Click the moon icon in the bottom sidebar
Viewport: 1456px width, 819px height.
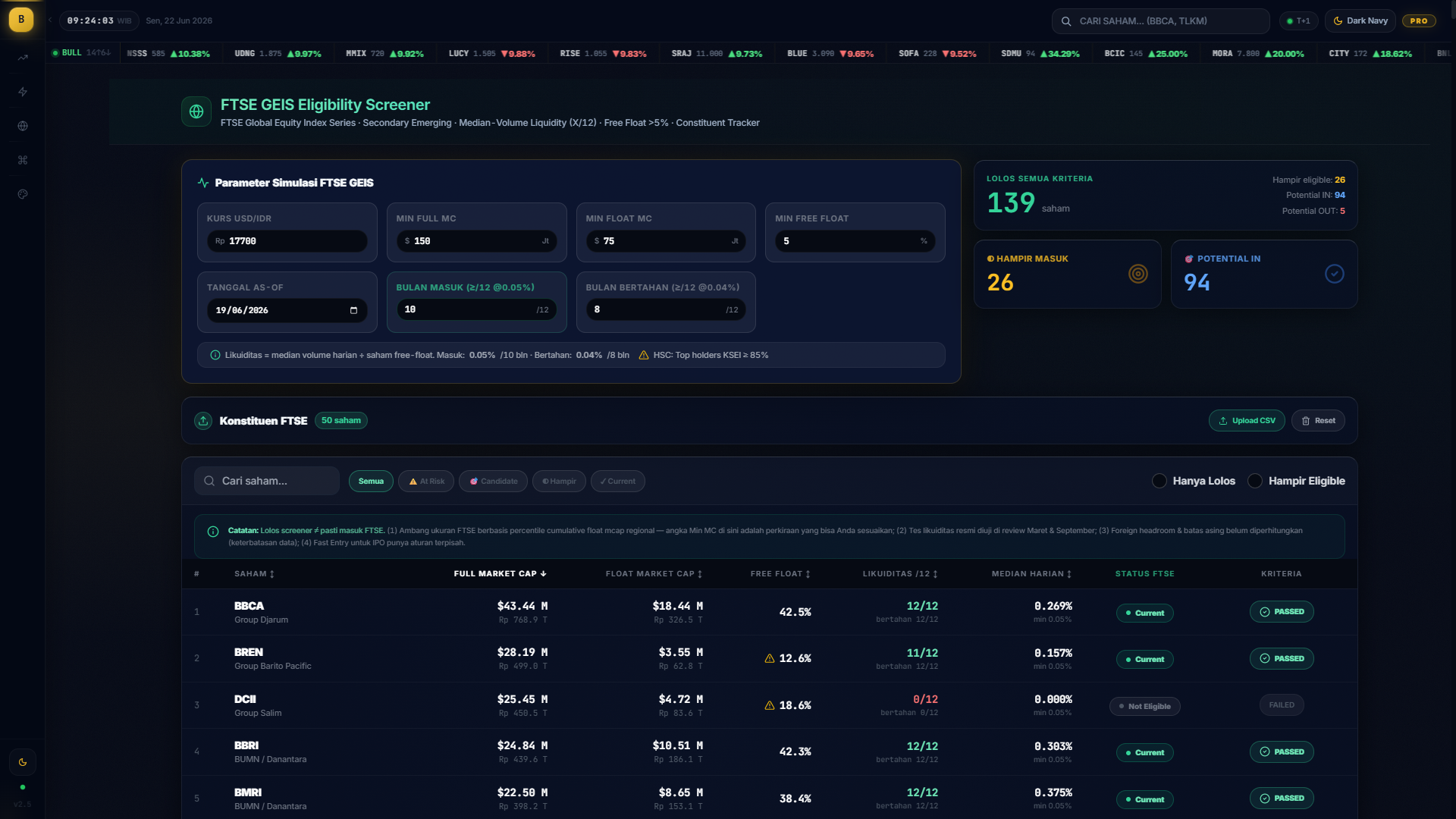[23, 762]
